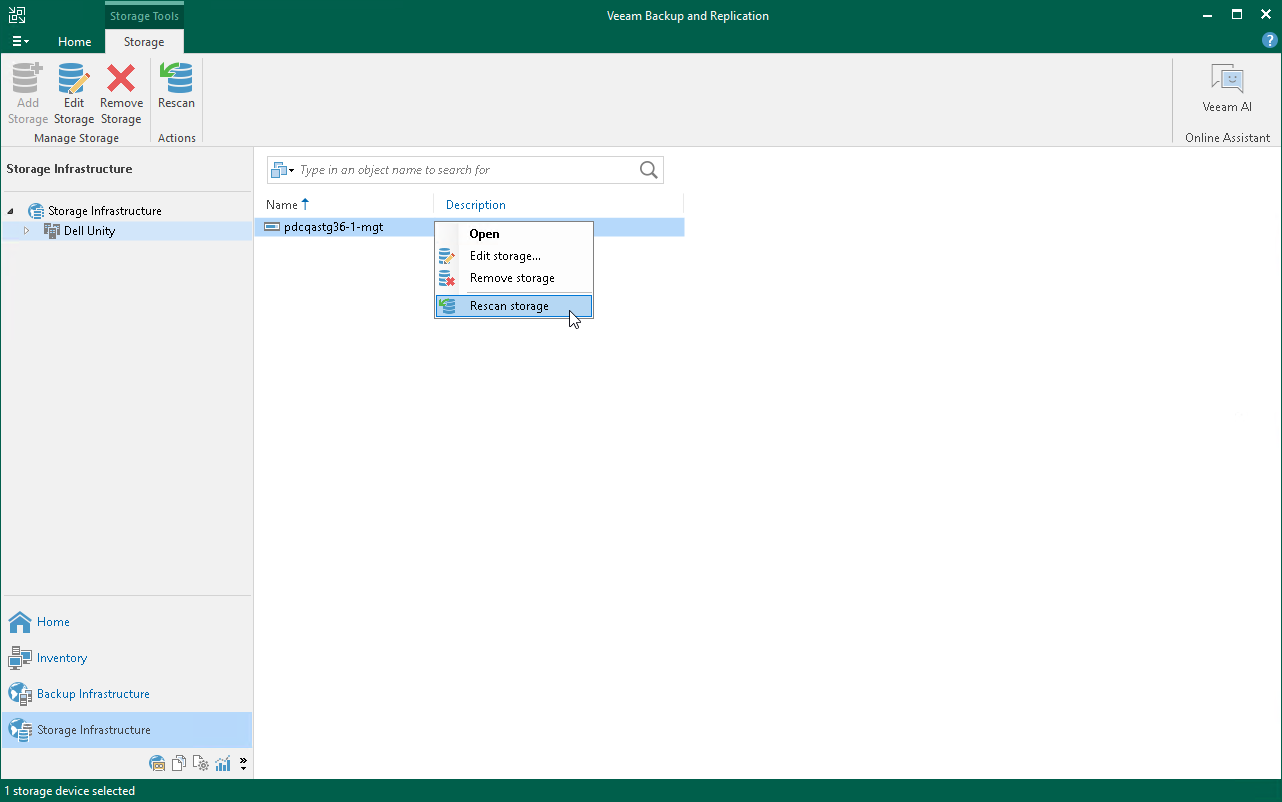1282x802 pixels.
Task: Click the Storage Tools contextual tab header
Action: [x=145, y=16]
